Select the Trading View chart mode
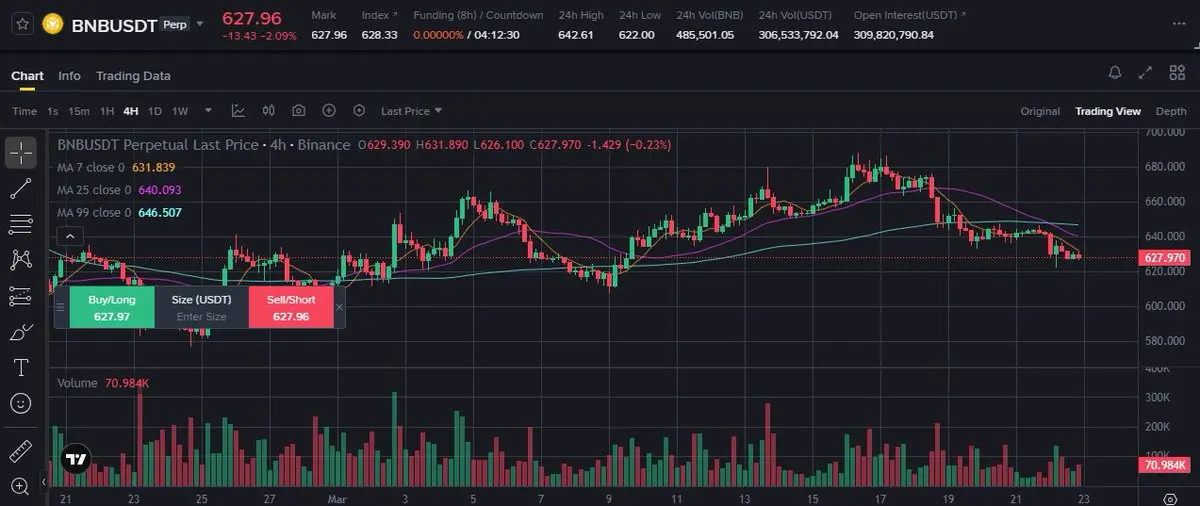Screen dimensions: 1200x506 pyautogui.click(x=1108, y=111)
